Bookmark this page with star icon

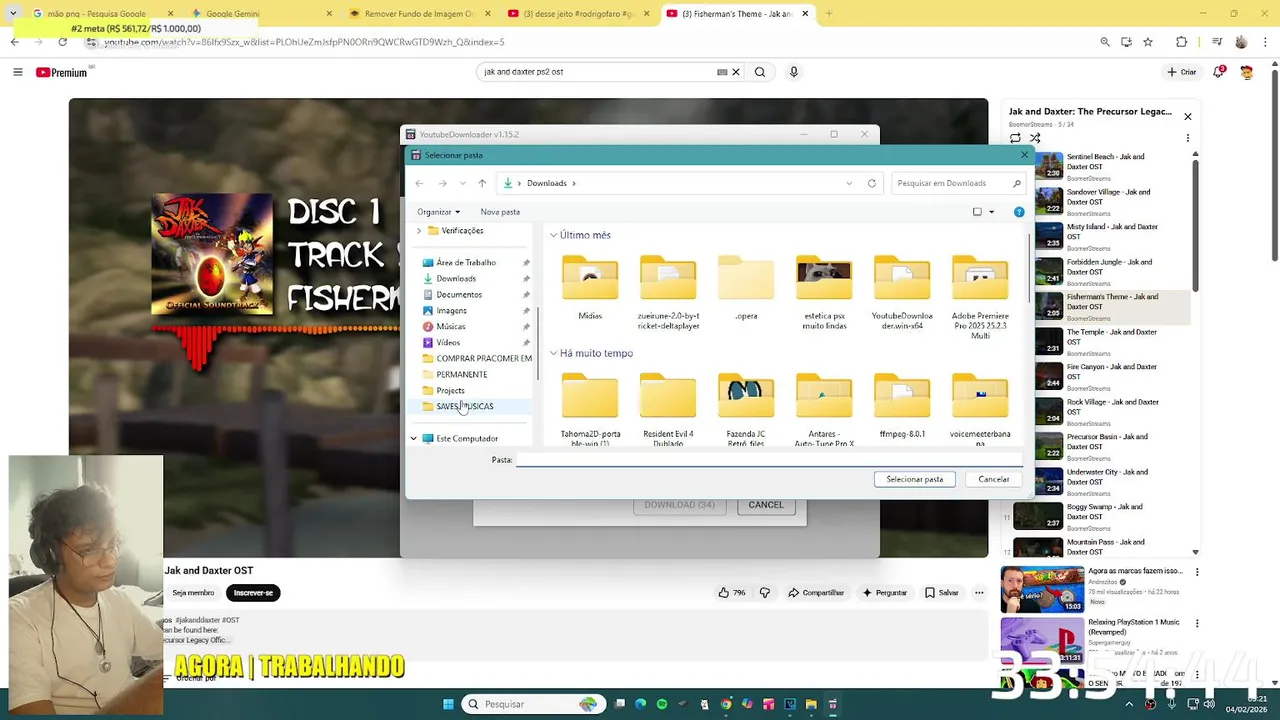pyautogui.click(x=1148, y=42)
